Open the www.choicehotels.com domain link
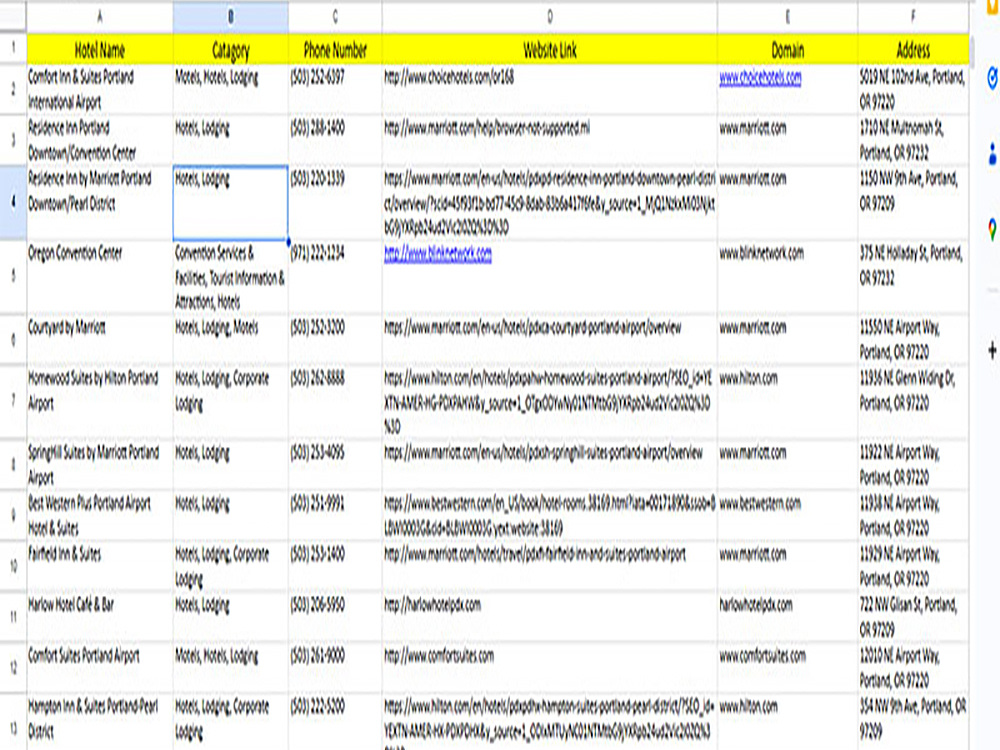This screenshot has width=1000, height=750. pyautogui.click(x=760, y=78)
